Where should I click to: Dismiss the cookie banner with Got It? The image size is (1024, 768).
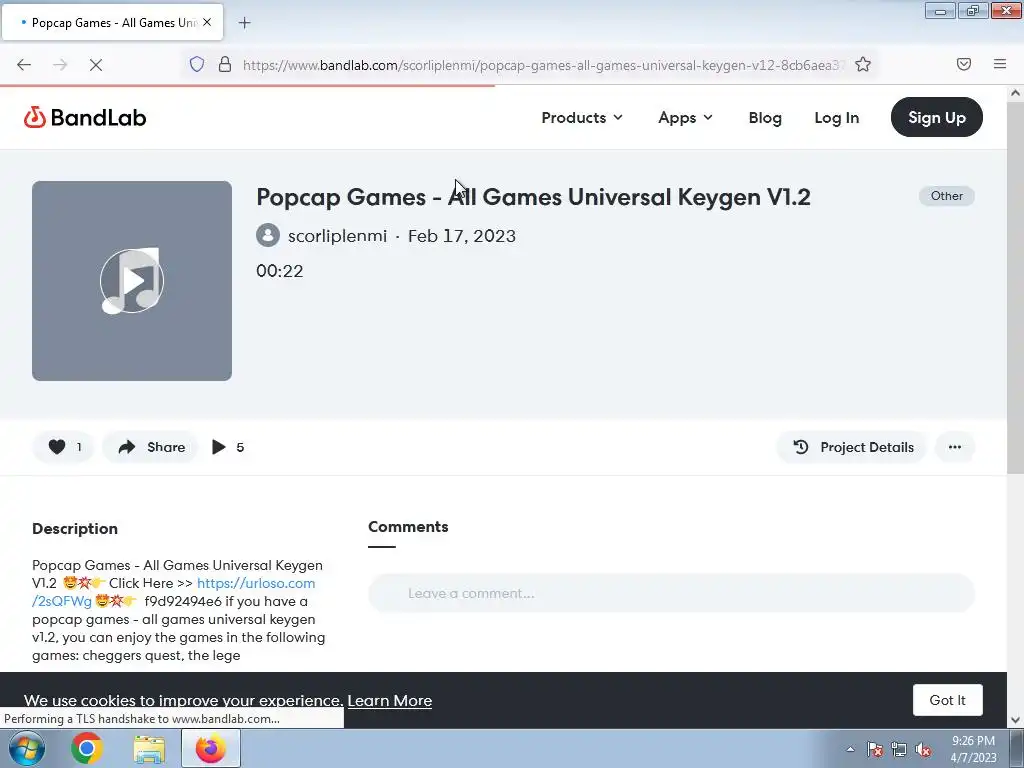coord(948,700)
